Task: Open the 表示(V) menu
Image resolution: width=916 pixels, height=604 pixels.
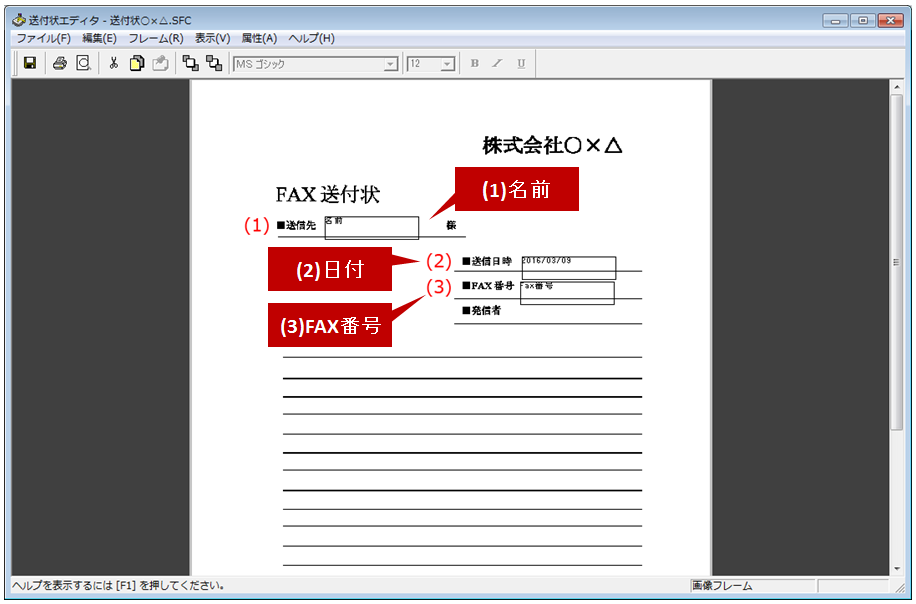Action: tap(213, 38)
